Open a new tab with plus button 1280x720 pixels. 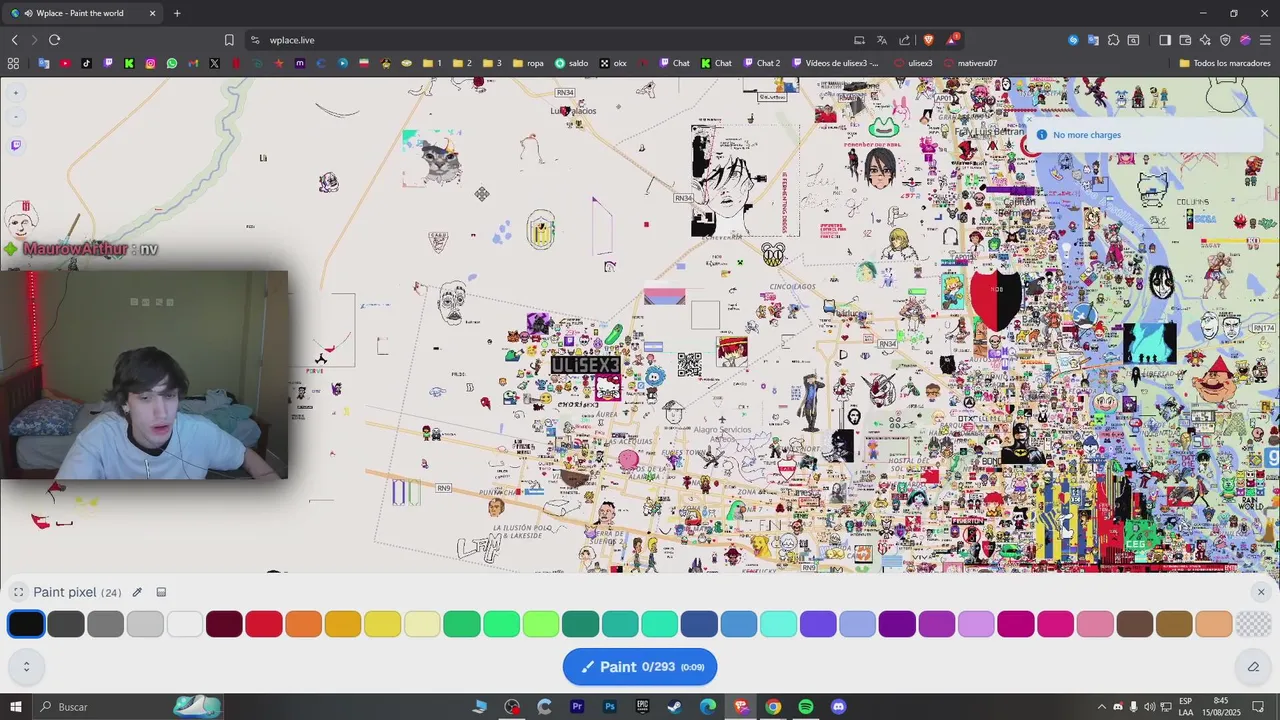click(x=177, y=13)
